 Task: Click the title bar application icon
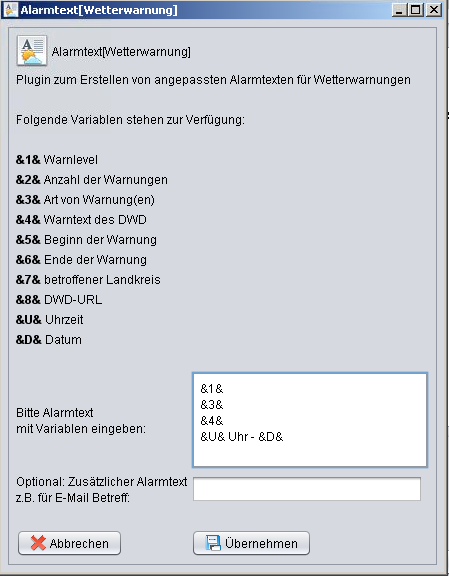click(11, 10)
